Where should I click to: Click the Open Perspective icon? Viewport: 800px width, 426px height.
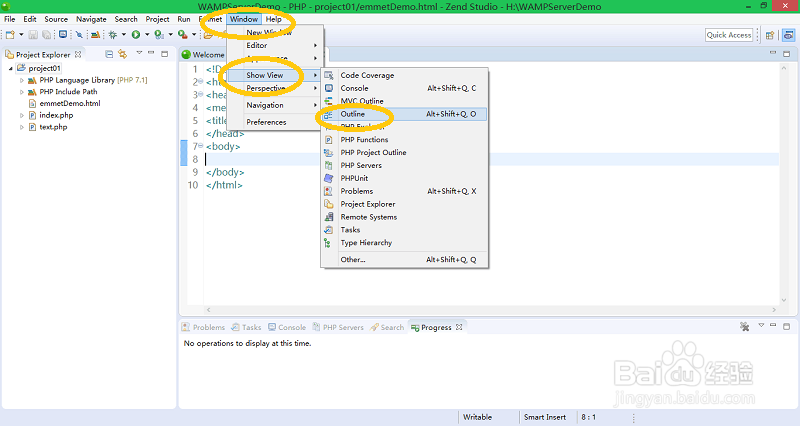(770, 35)
